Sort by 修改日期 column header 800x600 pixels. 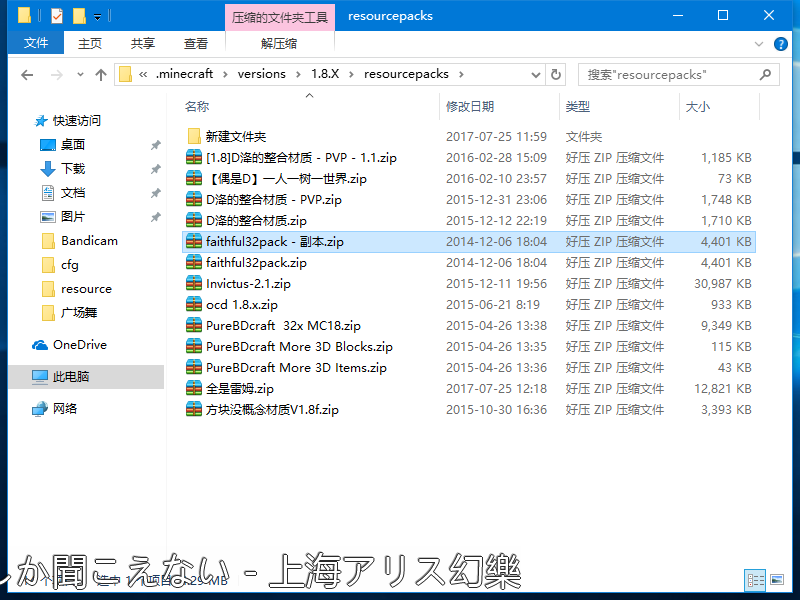(470, 107)
